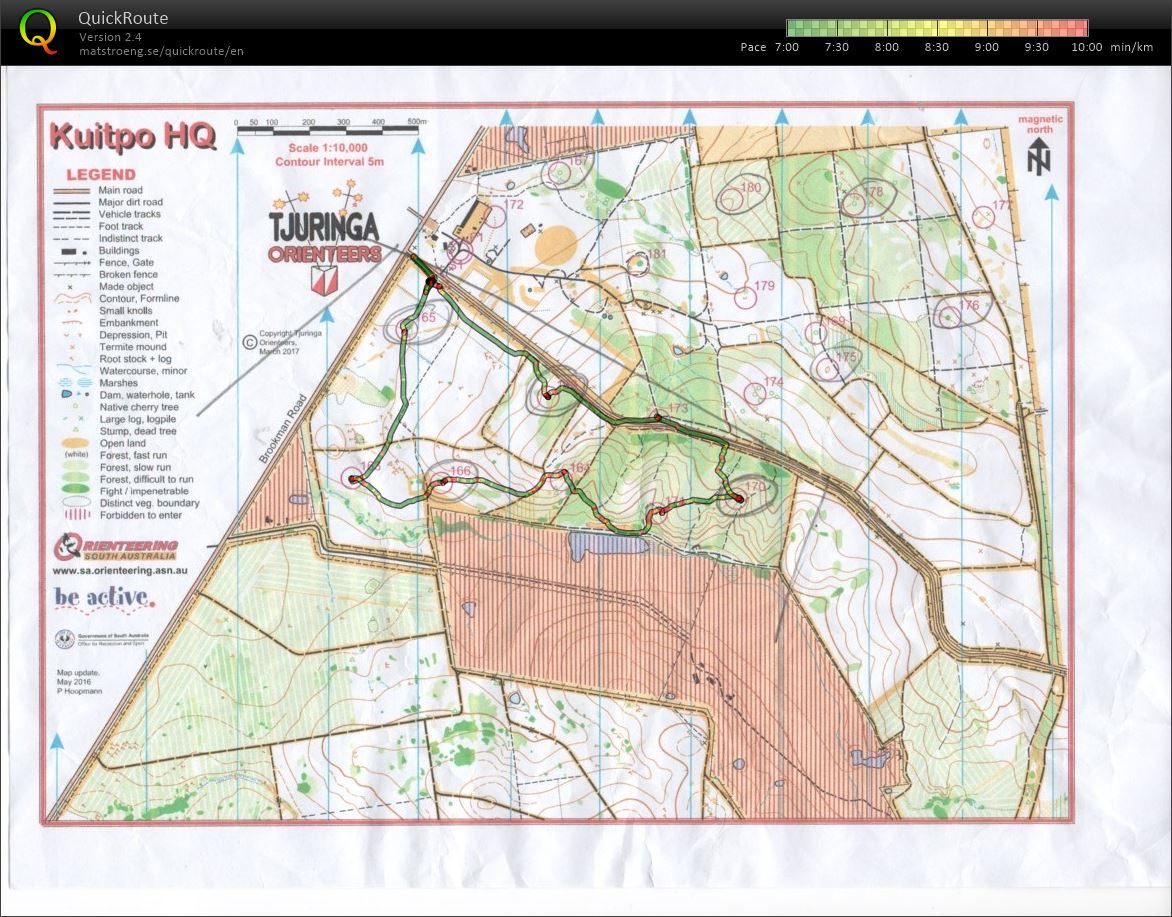This screenshot has width=1172, height=917.
Task: Click the pace gradient color bar
Action: (x=937, y=27)
